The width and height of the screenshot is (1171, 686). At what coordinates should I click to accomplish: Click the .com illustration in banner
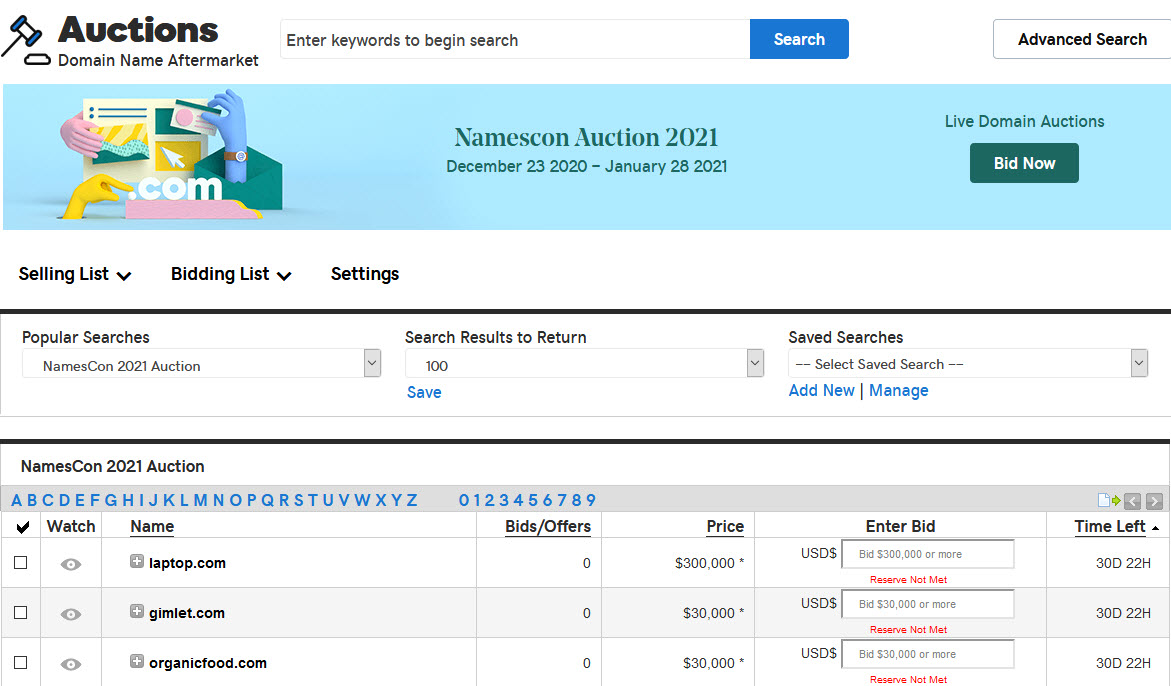173,155
